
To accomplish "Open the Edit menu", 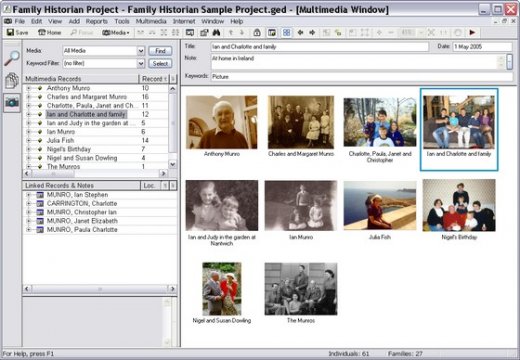I will tap(36, 21).
